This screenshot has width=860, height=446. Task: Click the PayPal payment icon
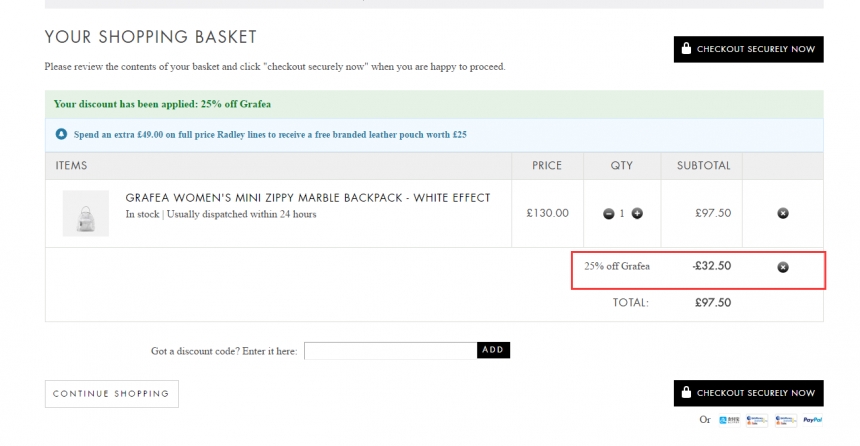pos(812,420)
